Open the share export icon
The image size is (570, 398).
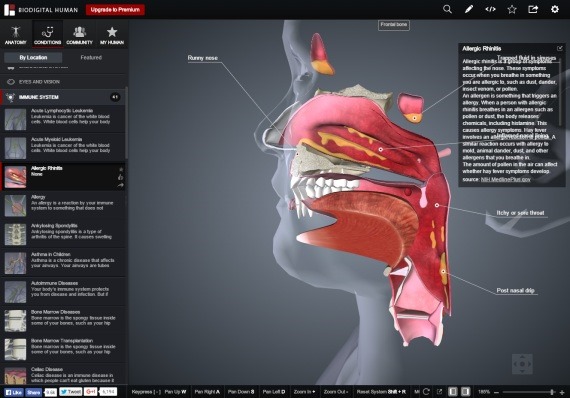tap(533, 9)
